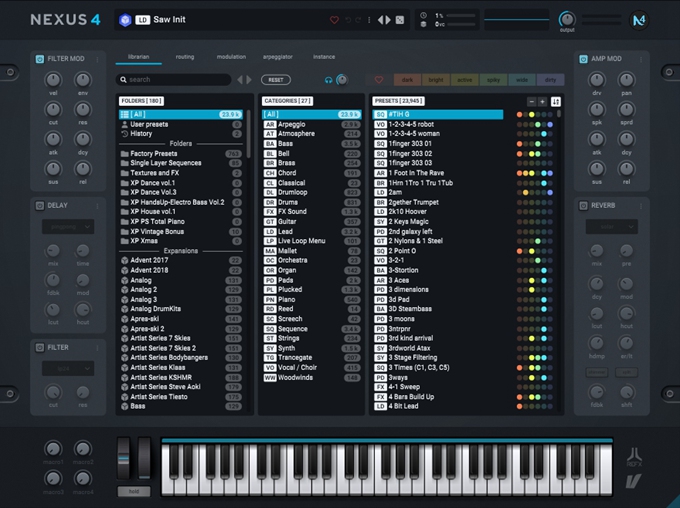Click the folders list scrollbar
Image resolution: width=680 pixels, height=508 pixels.
248,134
